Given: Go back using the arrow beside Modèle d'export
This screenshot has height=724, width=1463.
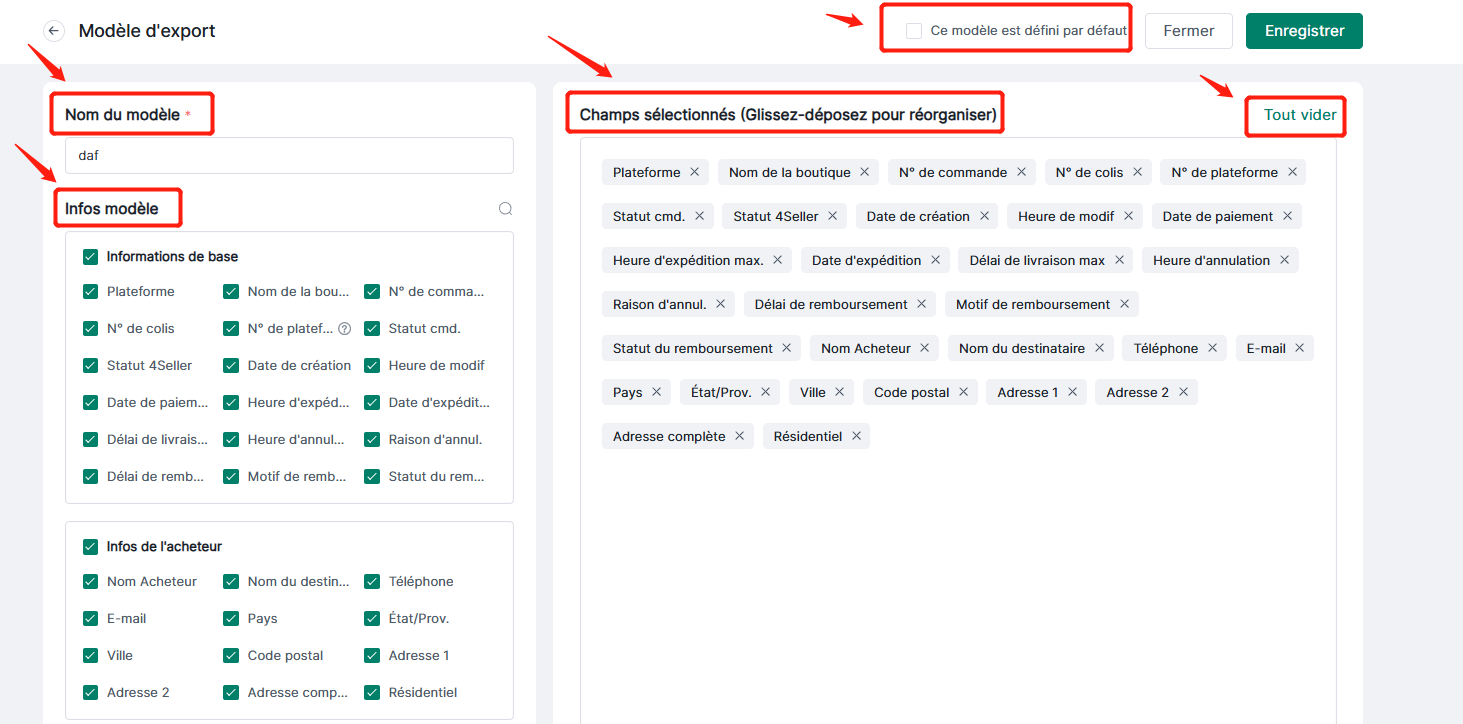Looking at the screenshot, I should 54,31.
